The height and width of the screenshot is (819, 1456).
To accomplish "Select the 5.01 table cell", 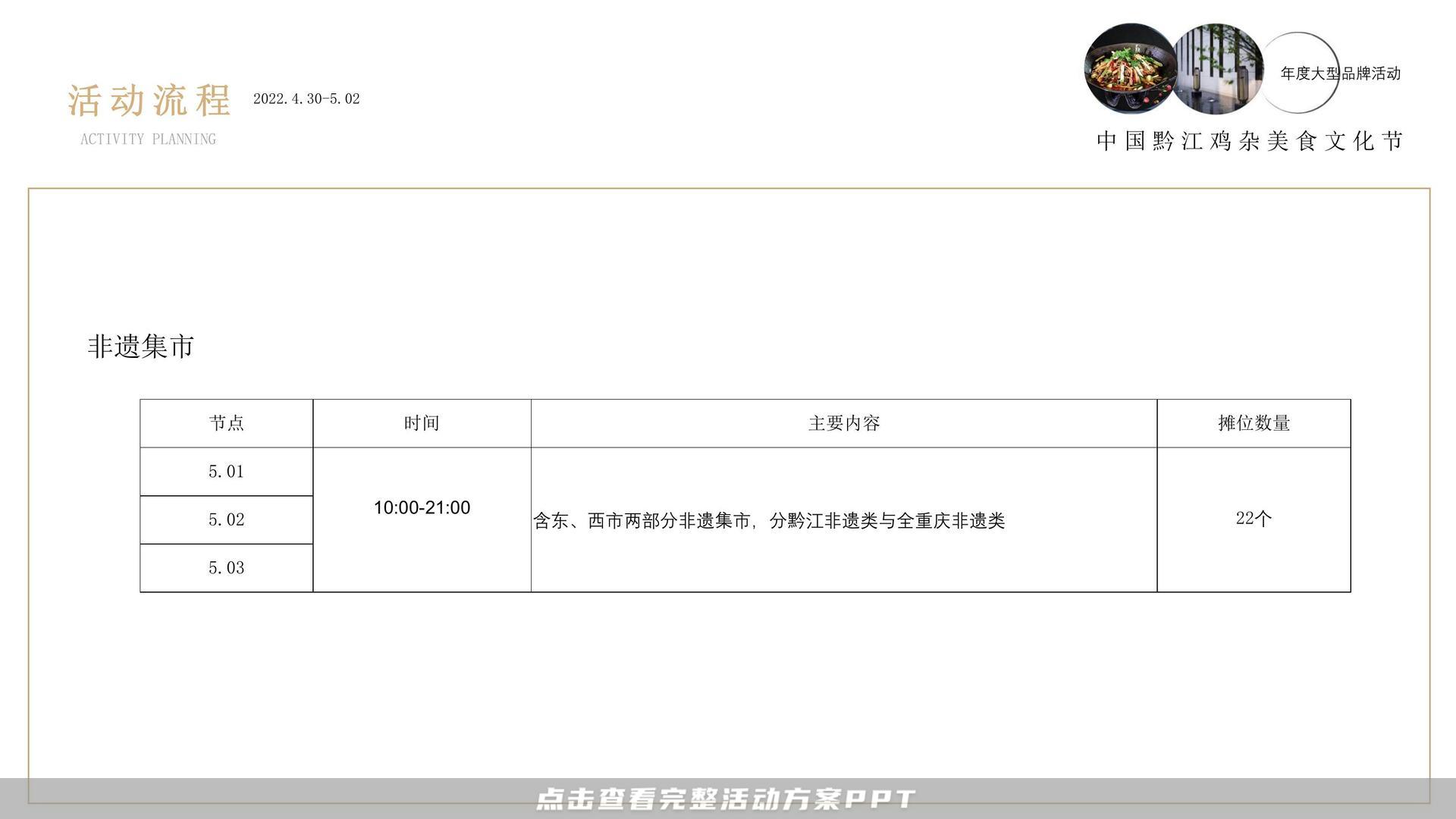I will 227,472.
